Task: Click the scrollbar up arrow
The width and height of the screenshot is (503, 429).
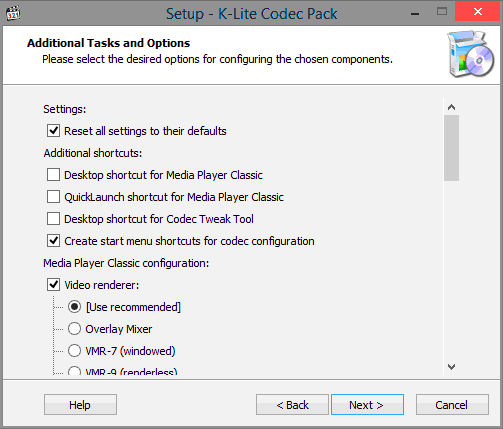Action: pos(451,107)
